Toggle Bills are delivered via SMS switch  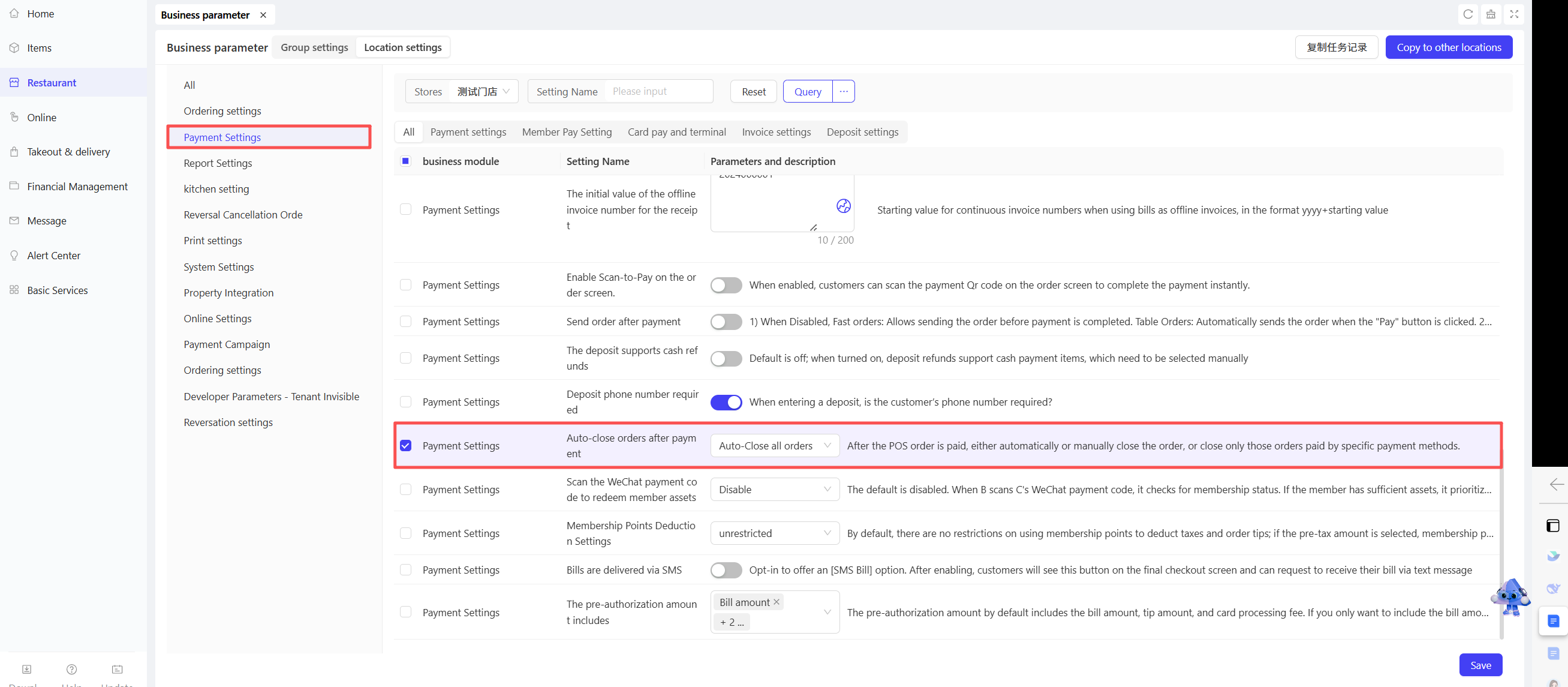pos(726,569)
